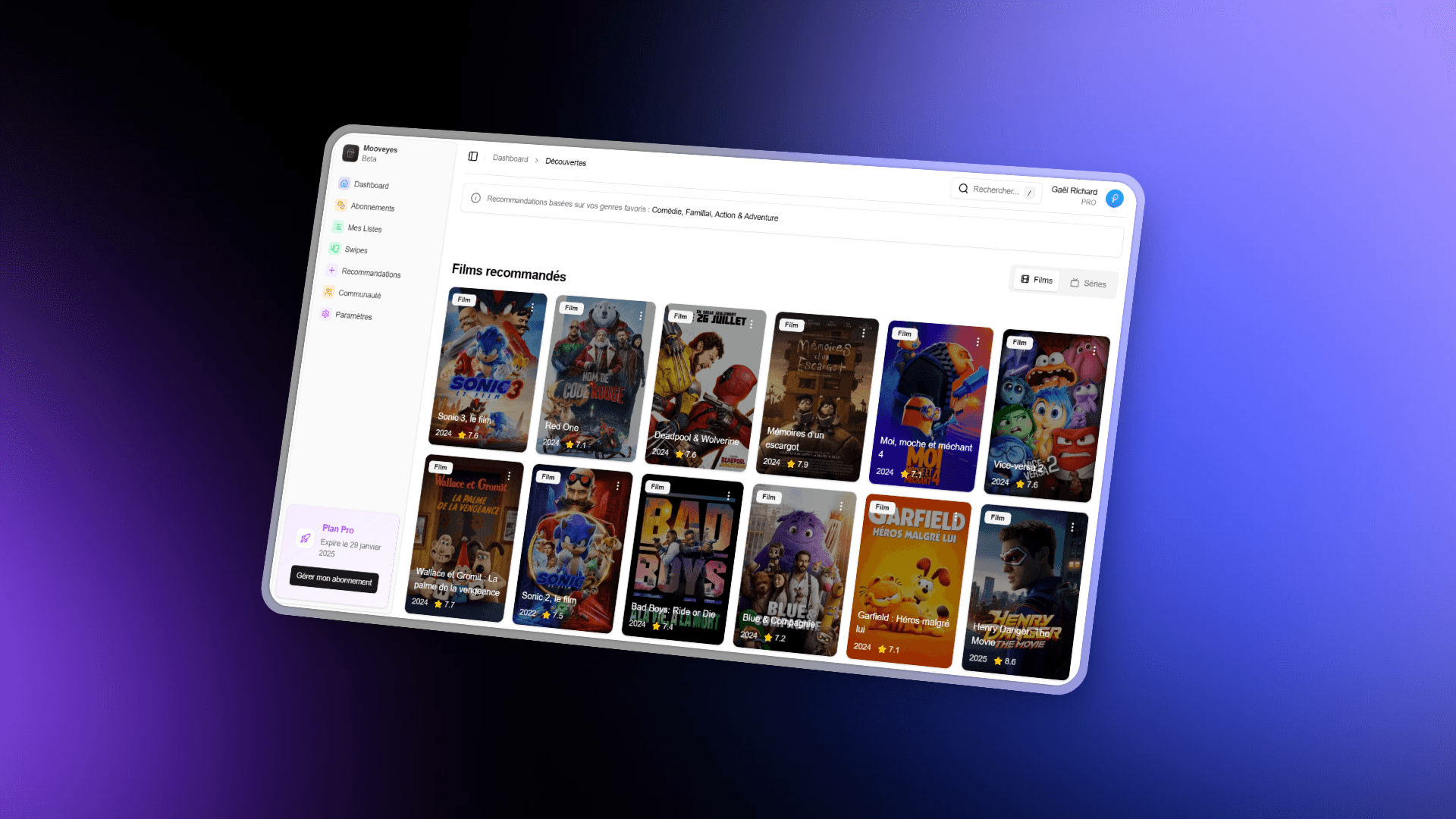Click the Dashboard breadcrumb link
This screenshot has height=819, width=1456.
point(510,158)
